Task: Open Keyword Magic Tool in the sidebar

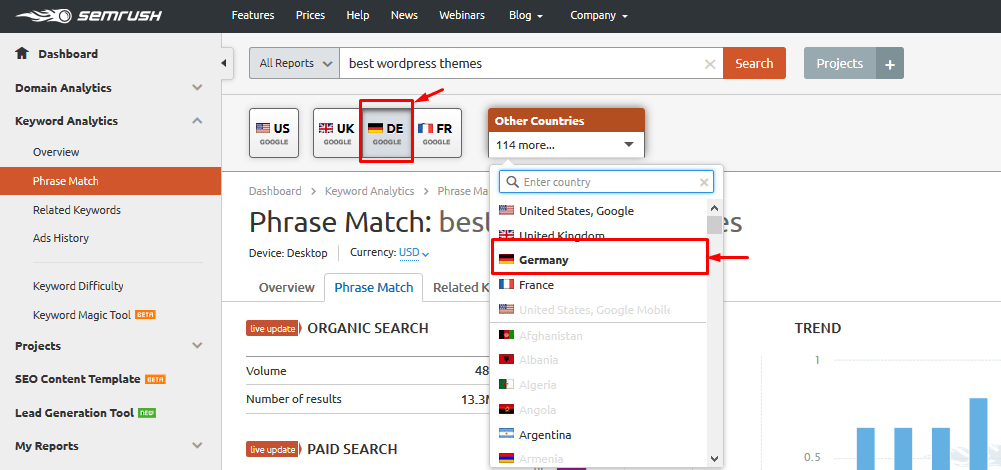Action: pos(82,315)
